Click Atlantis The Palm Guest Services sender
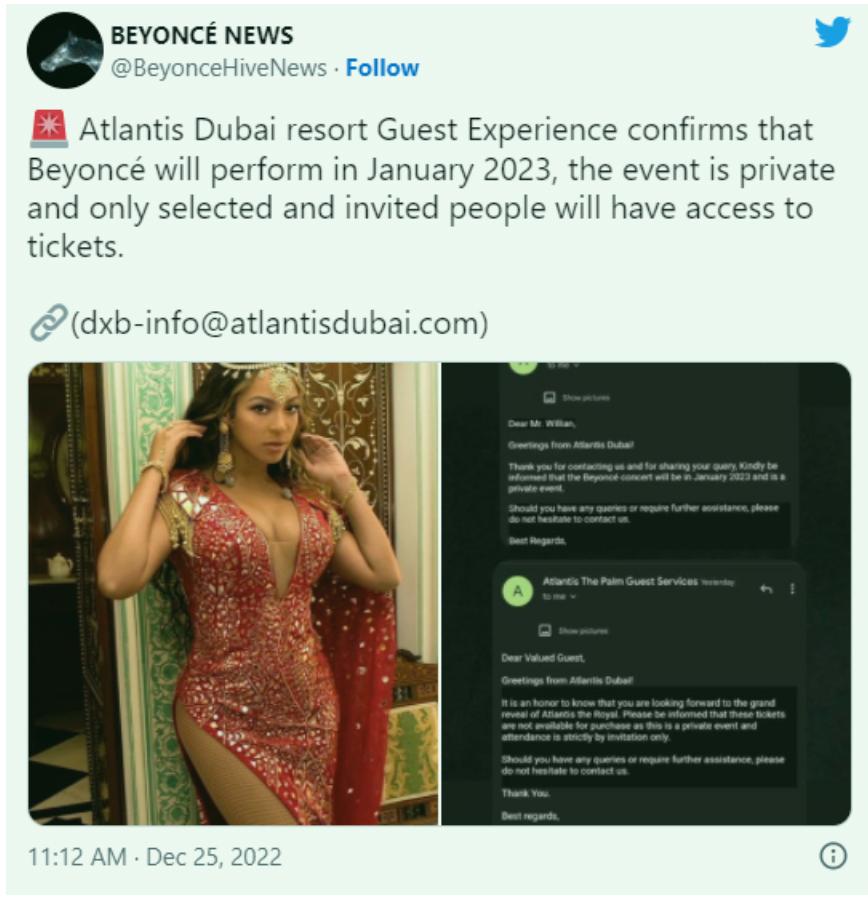Viewport: 868px width, 900px height. click(620, 581)
